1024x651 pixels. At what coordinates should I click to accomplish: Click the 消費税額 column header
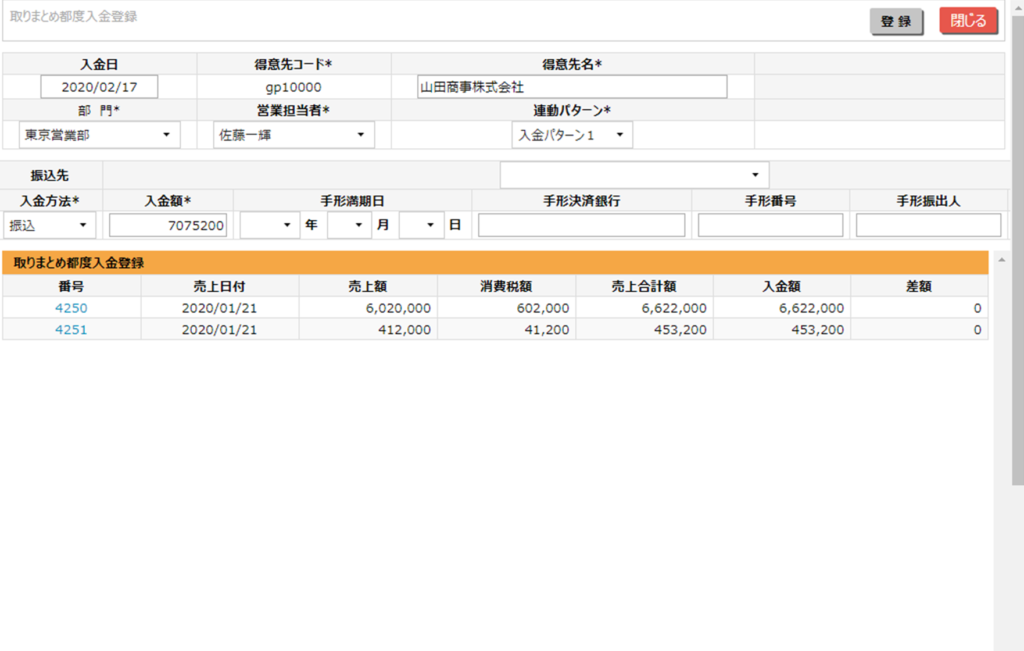(x=506, y=286)
